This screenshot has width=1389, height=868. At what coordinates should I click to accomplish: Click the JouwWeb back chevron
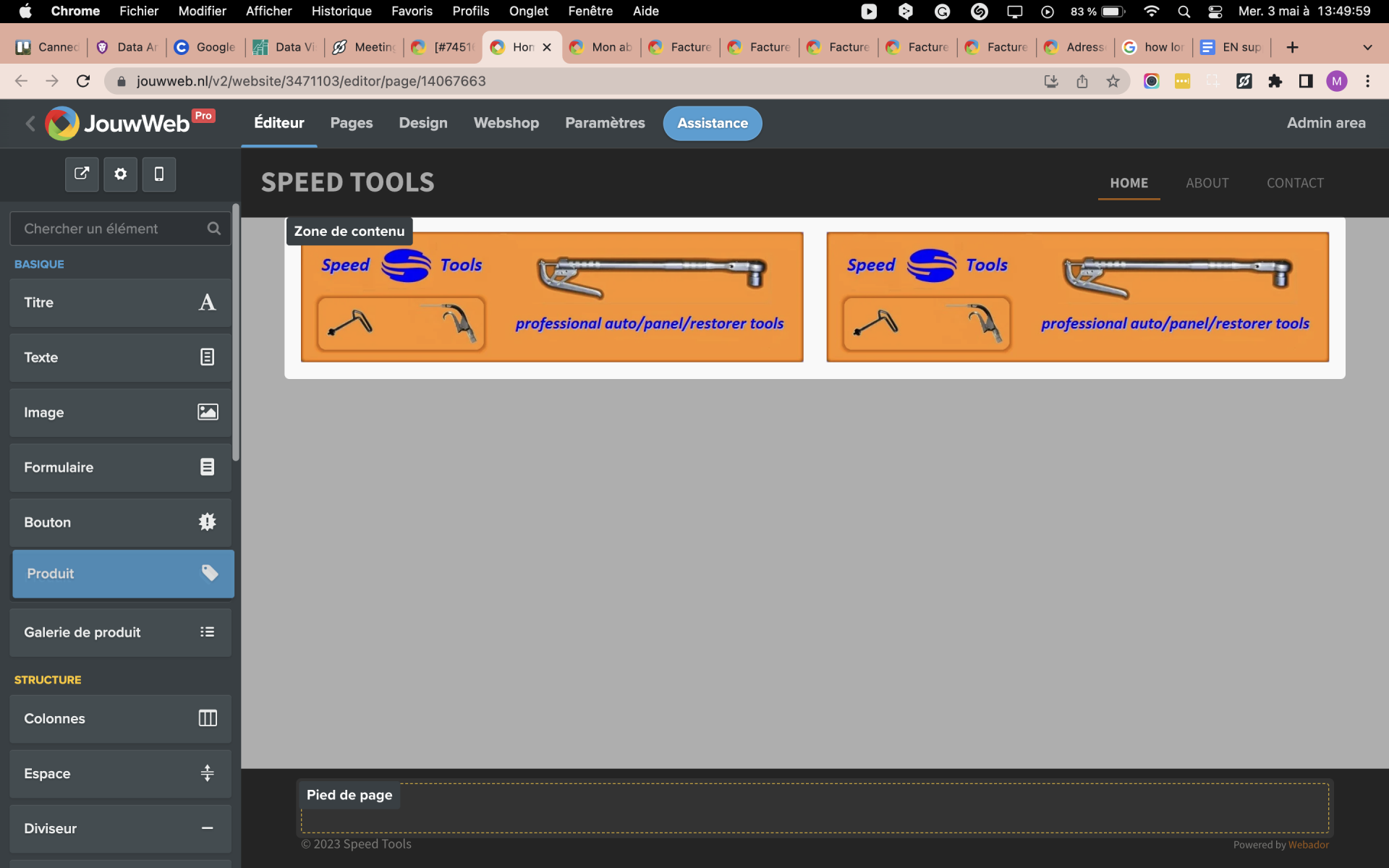[x=30, y=124]
